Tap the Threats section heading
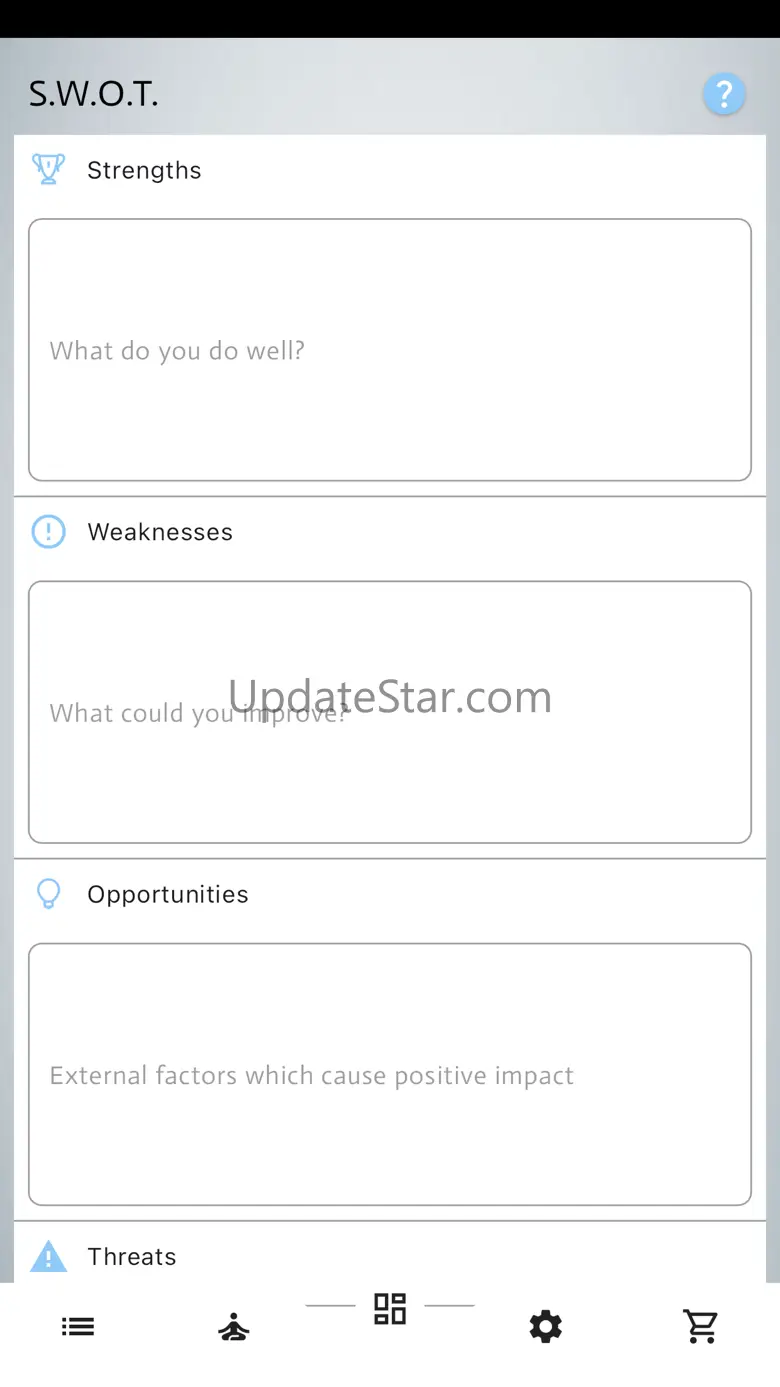This screenshot has height=1387, width=780. pos(132,1256)
